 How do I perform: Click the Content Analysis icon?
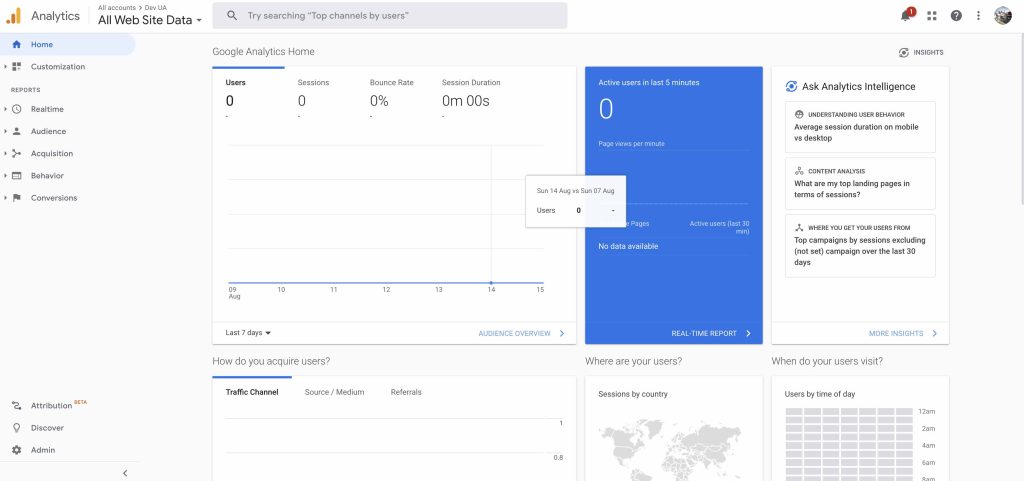(799, 171)
